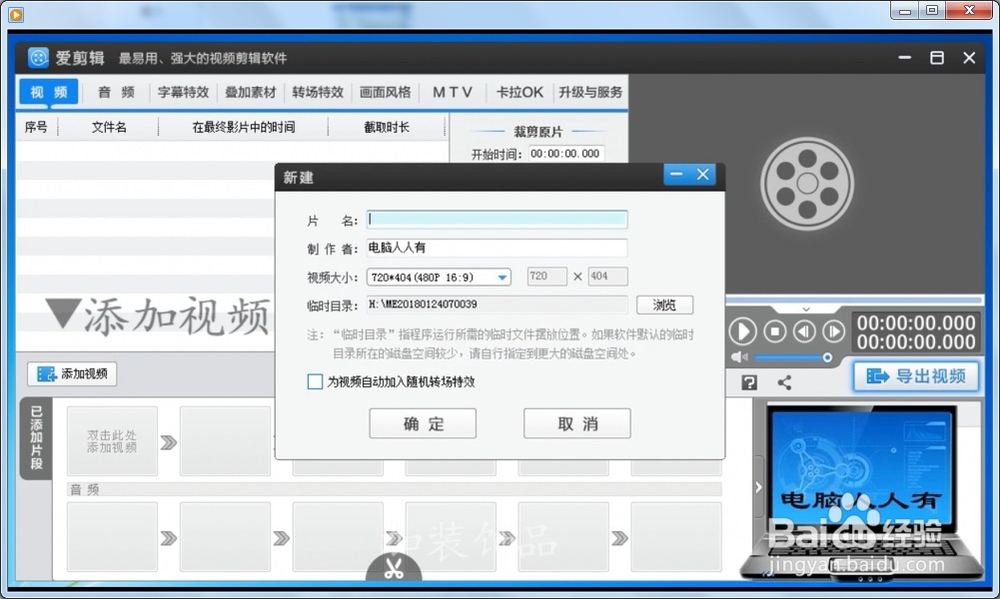
Task: Click the 浏览 browse button
Action: pyautogui.click(x=665, y=305)
